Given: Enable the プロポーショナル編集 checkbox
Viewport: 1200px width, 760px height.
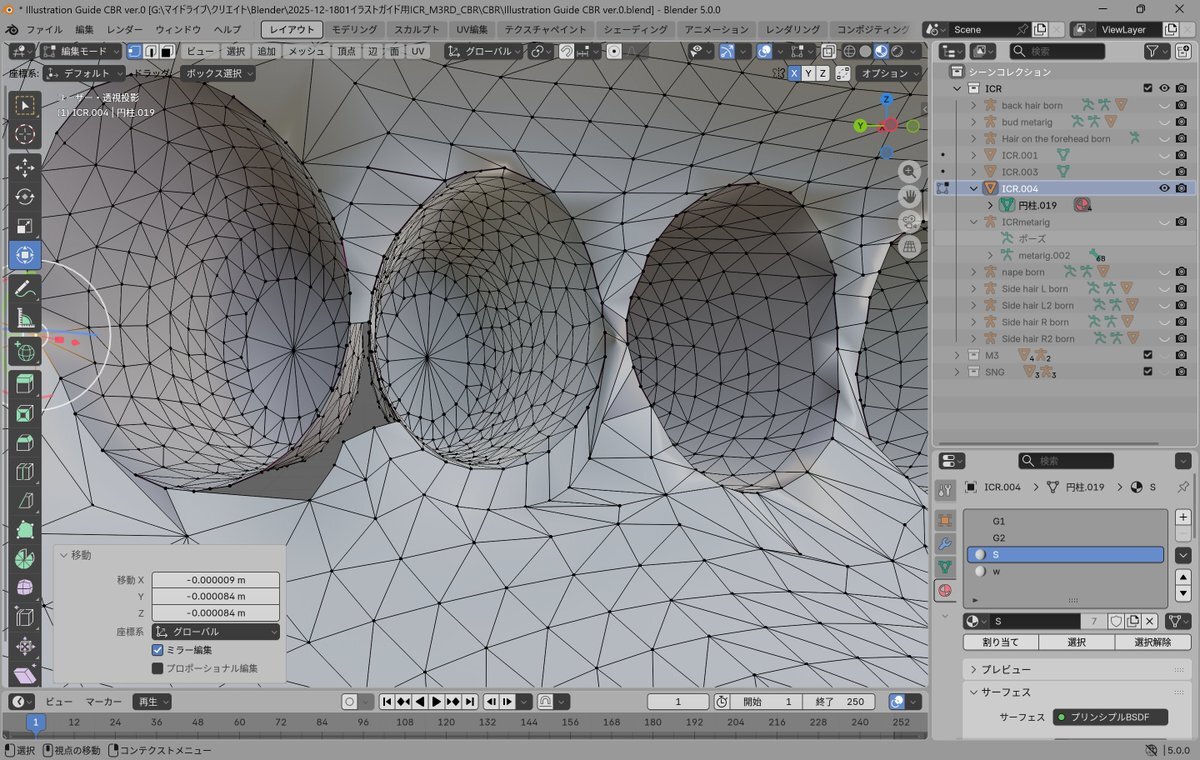Looking at the screenshot, I should tap(157, 668).
